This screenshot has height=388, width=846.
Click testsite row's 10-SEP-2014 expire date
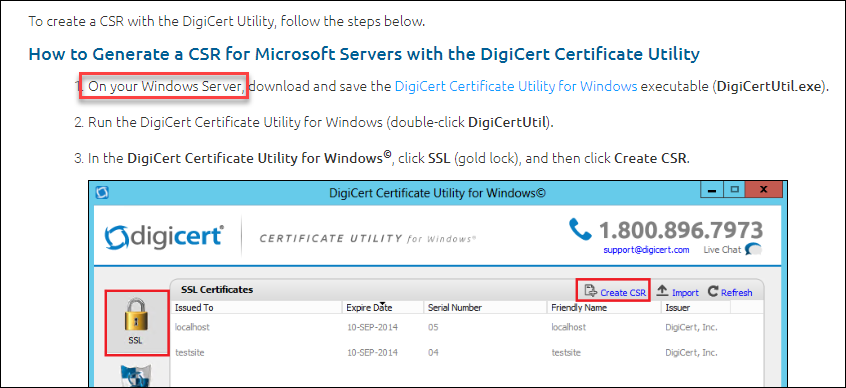pyautogui.click(x=373, y=353)
